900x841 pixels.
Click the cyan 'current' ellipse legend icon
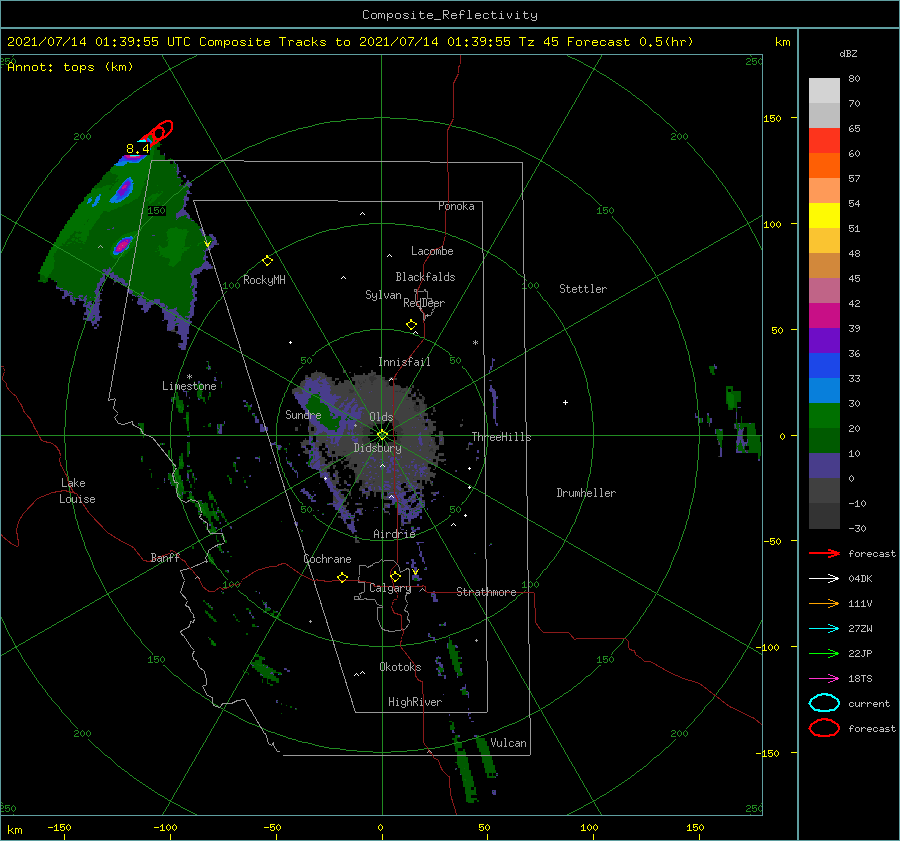point(824,703)
